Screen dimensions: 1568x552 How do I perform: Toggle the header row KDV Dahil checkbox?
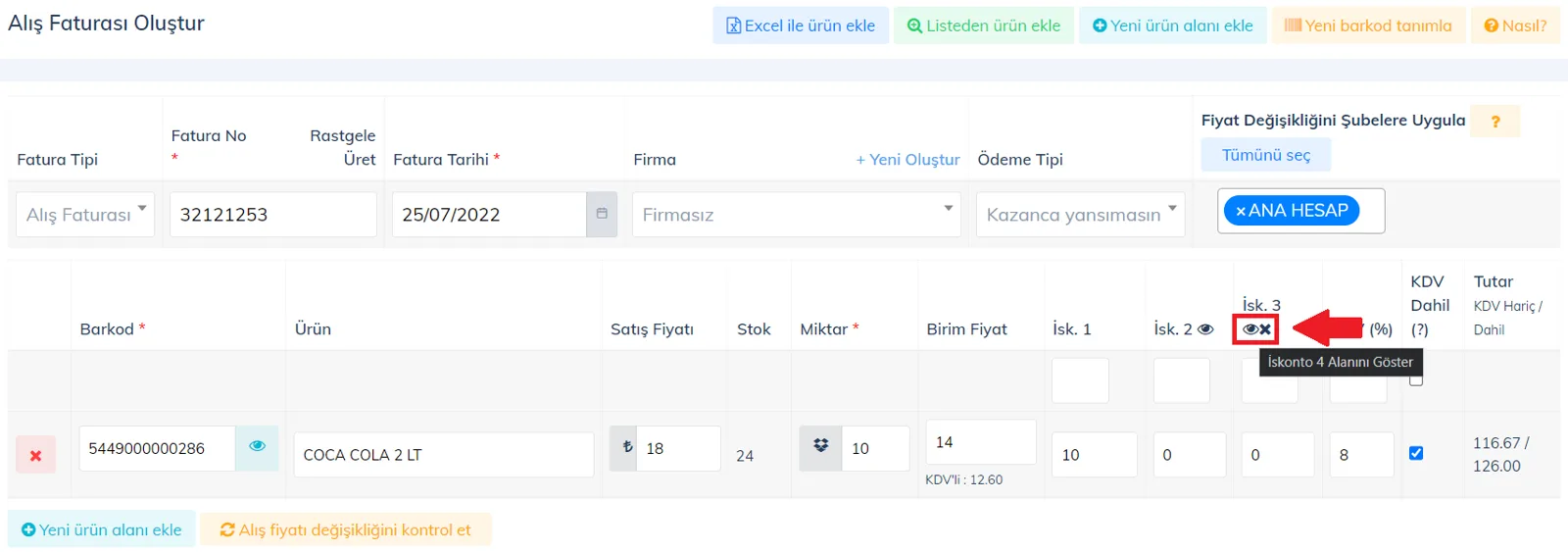(x=1416, y=379)
